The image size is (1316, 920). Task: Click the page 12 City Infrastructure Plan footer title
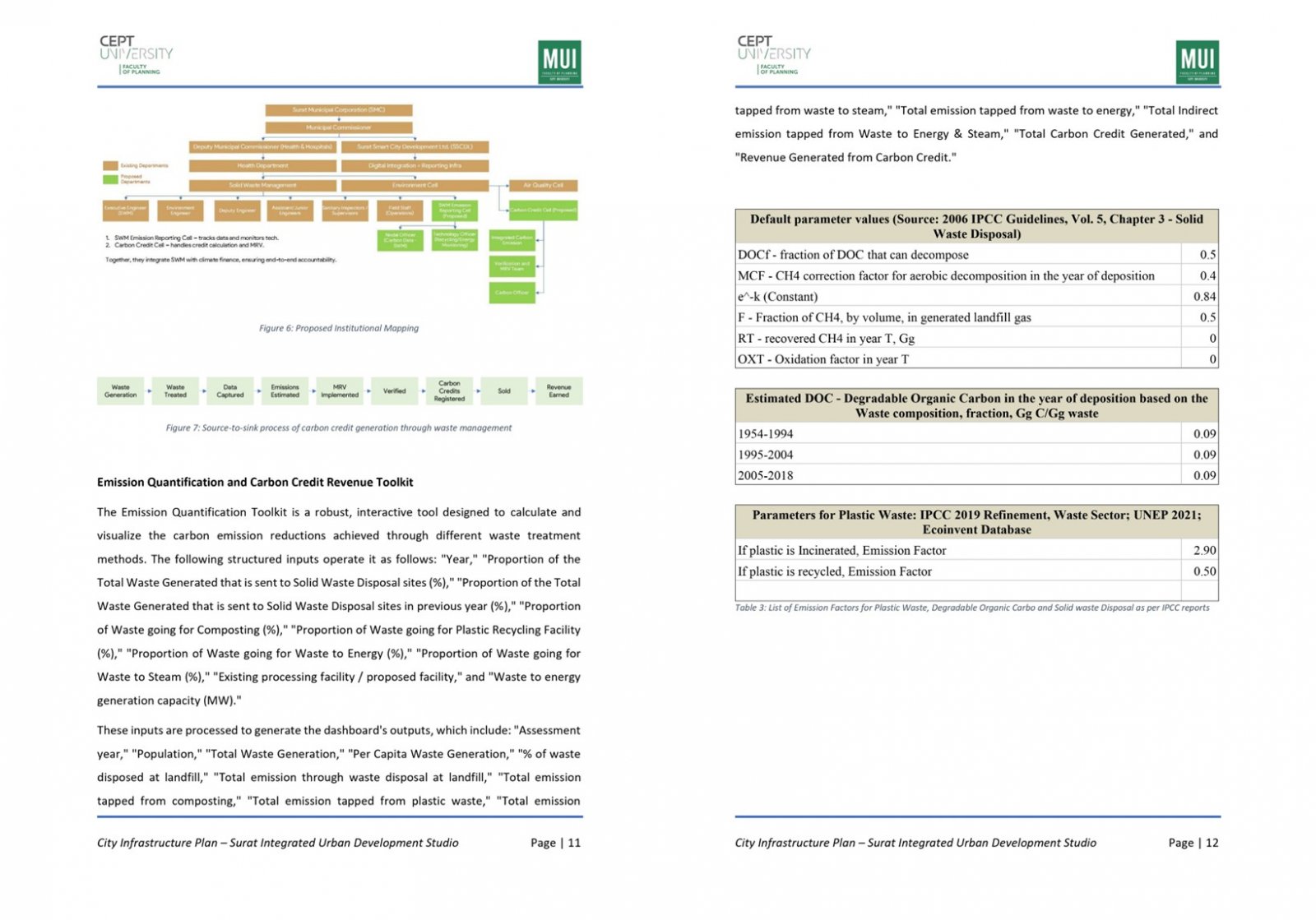(x=915, y=843)
